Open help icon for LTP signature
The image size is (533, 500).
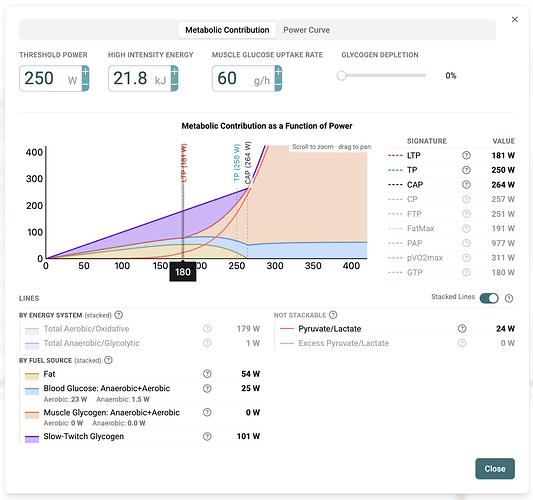coord(466,155)
